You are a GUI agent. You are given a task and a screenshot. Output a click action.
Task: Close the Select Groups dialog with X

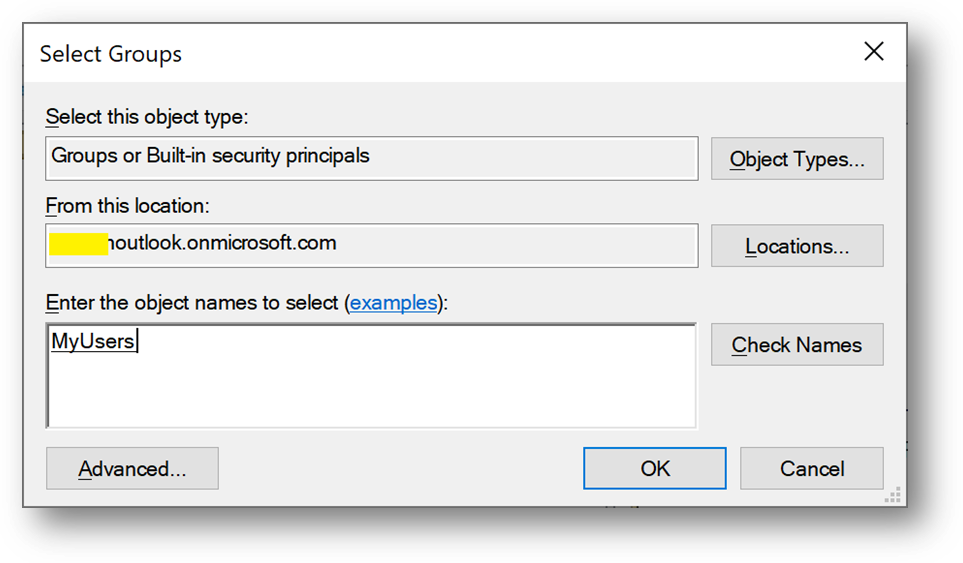873,52
